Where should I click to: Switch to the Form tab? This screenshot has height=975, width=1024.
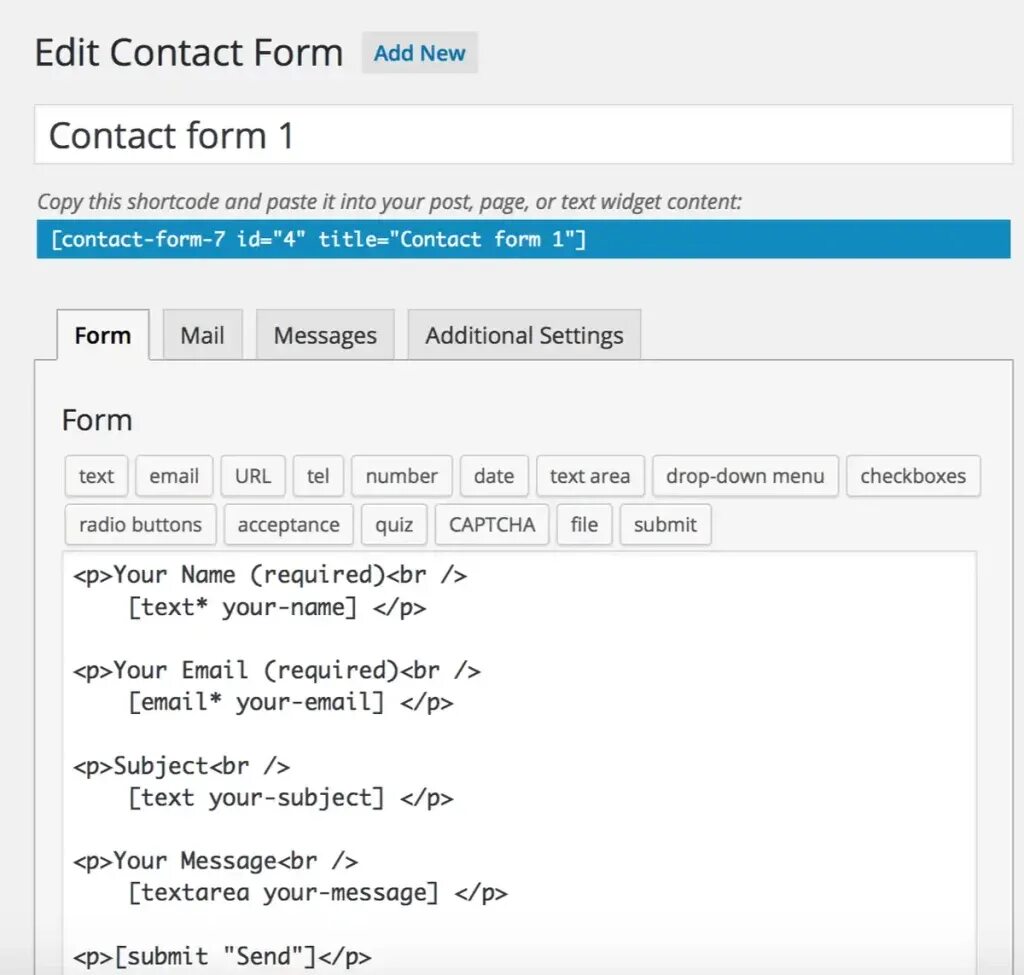(x=102, y=336)
